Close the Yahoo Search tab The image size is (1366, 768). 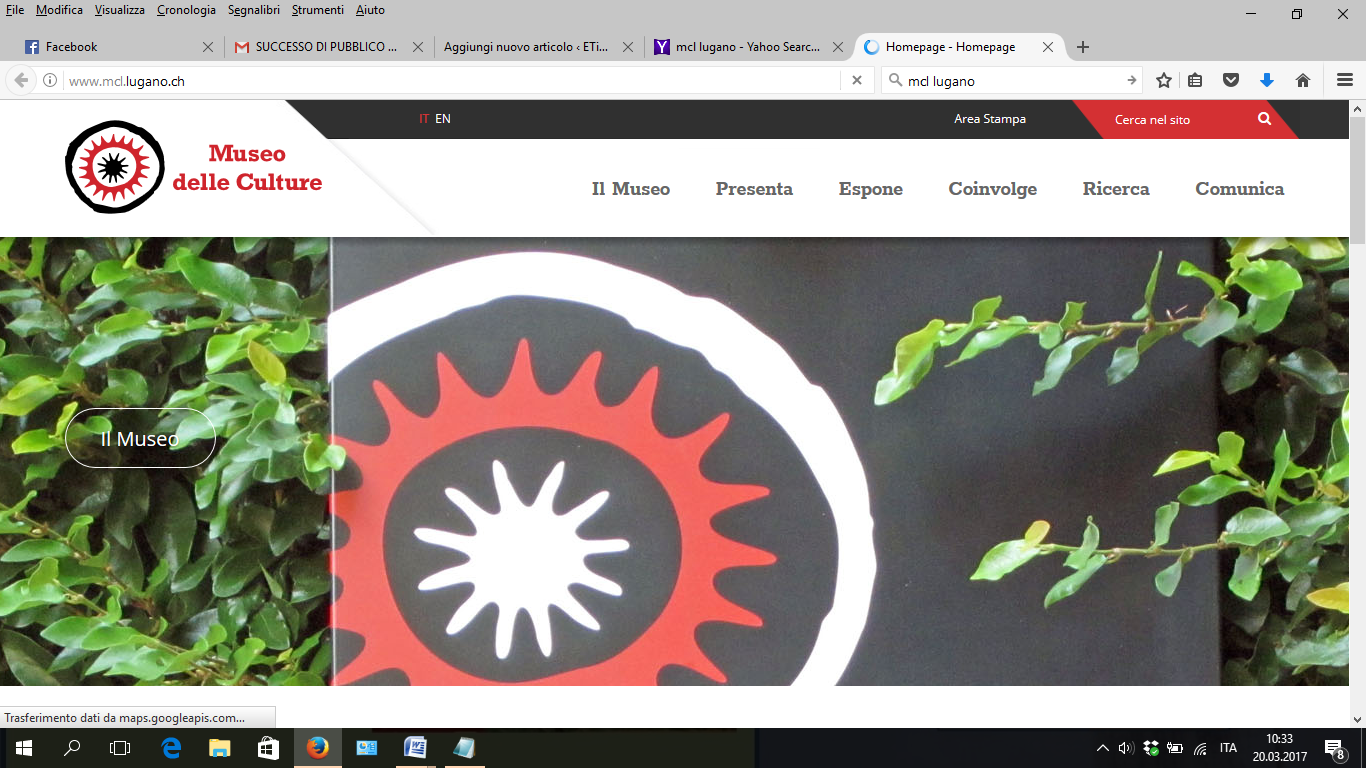point(838,47)
